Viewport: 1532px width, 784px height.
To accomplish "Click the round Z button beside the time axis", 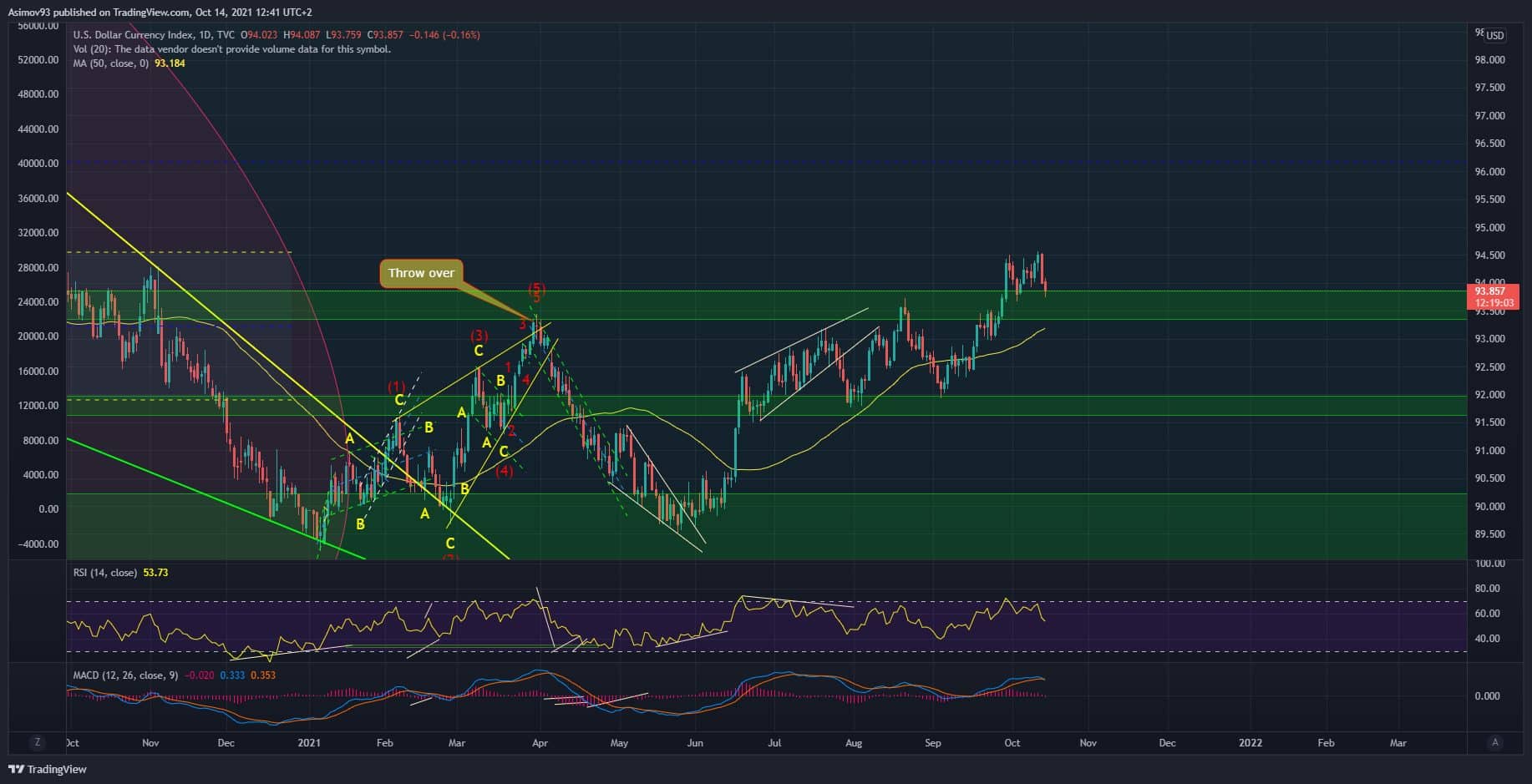I will 37,742.
